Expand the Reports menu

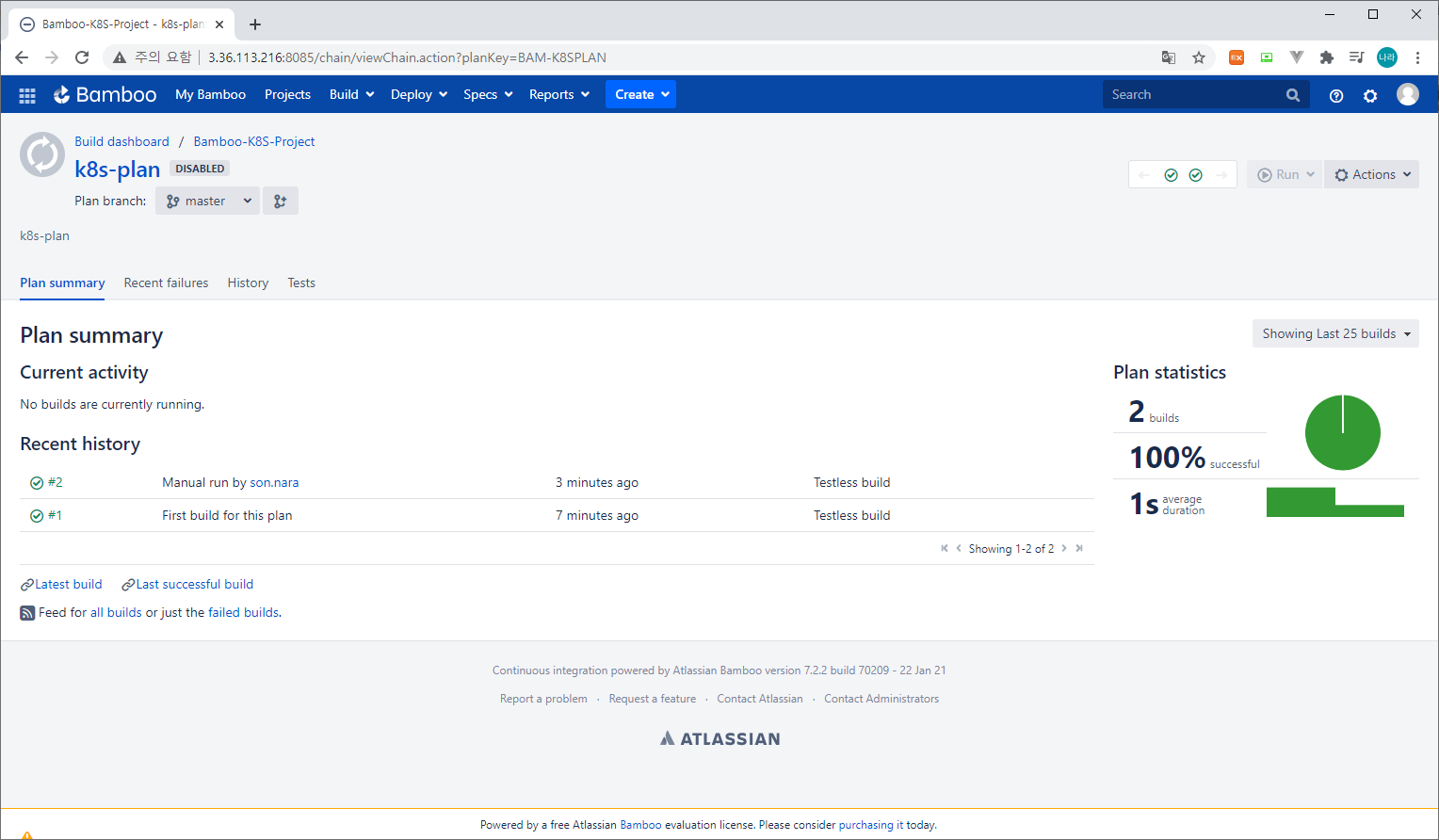pos(559,94)
